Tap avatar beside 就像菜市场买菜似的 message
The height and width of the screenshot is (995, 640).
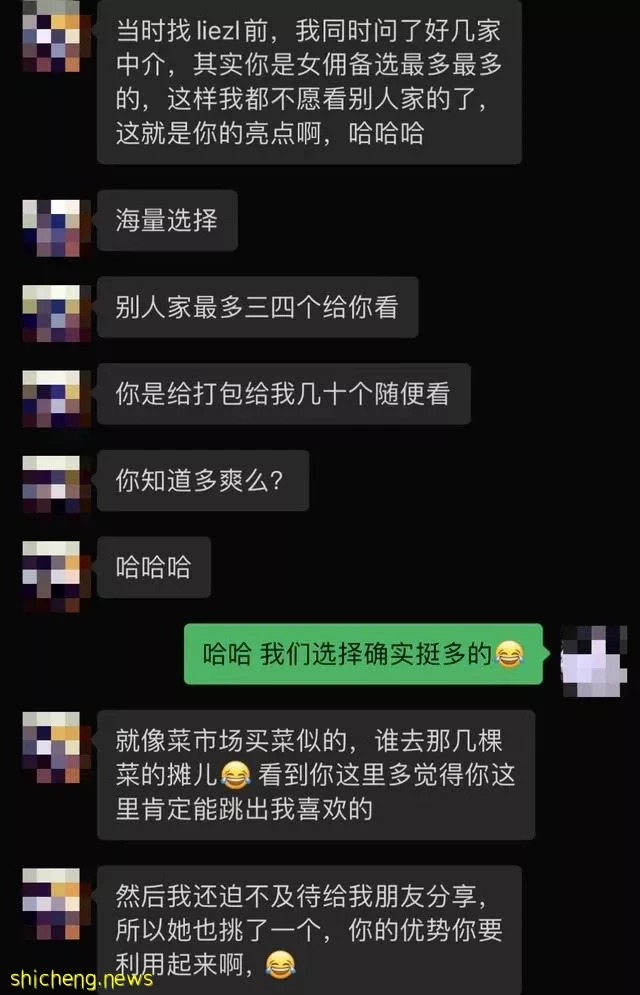[52, 748]
